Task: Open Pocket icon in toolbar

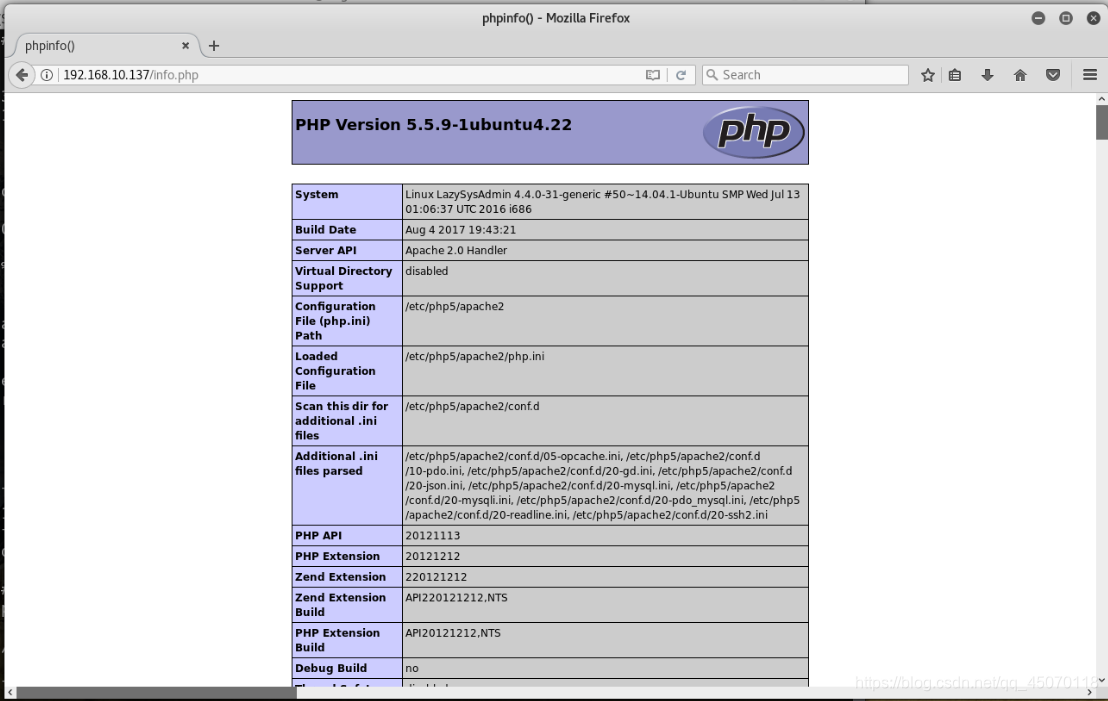Action: (1053, 75)
